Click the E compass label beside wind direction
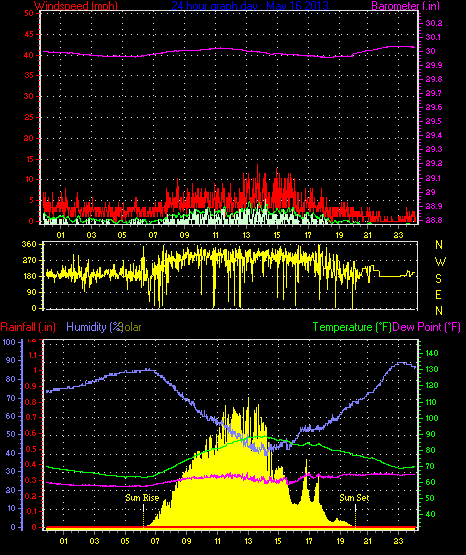This screenshot has width=466, height=555. point(438,294)
